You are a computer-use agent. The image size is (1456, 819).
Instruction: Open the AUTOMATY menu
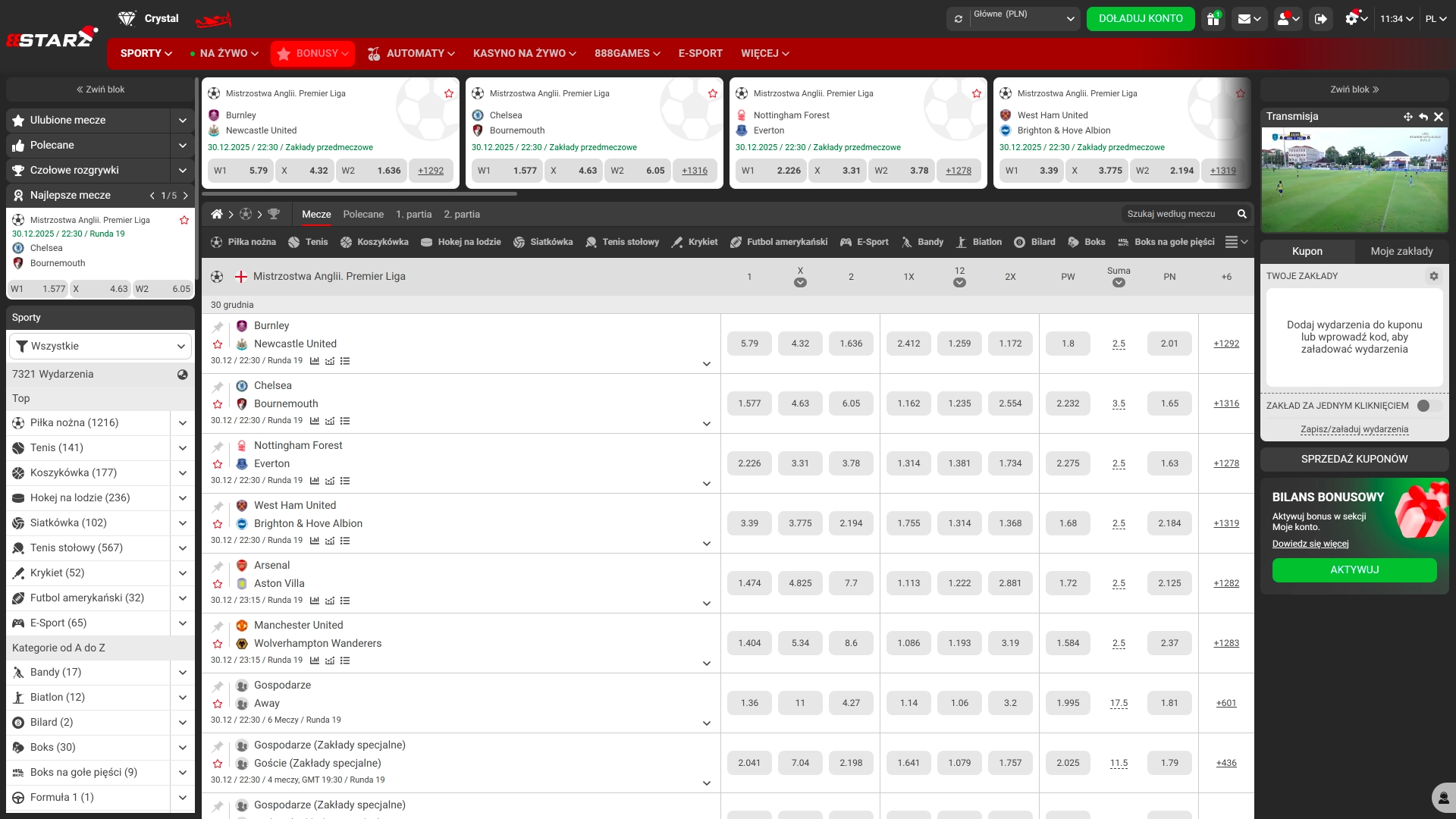tap(412, 54)
